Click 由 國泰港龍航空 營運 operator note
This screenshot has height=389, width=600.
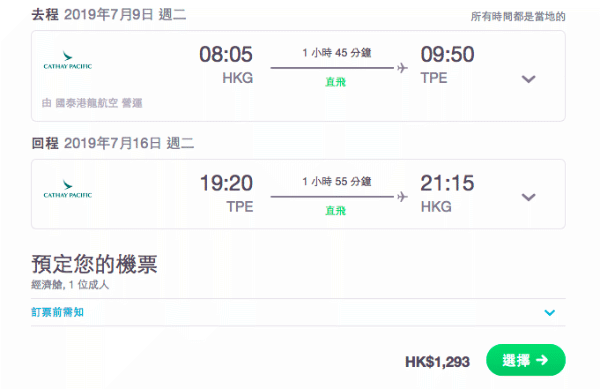(92, 103)
